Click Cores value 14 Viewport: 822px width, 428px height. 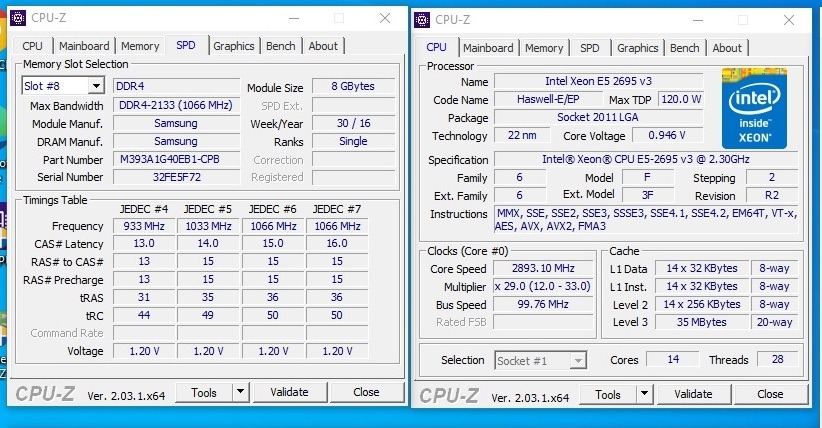[x=673, y=359]
